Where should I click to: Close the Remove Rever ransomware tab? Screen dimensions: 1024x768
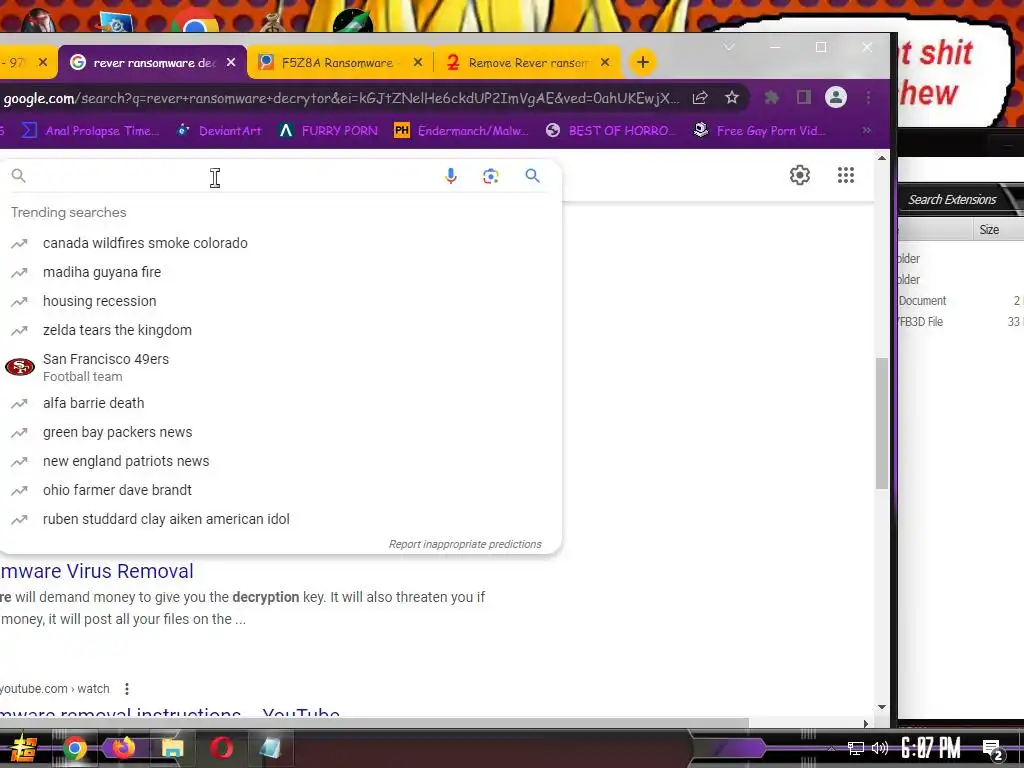coord(605,62)
